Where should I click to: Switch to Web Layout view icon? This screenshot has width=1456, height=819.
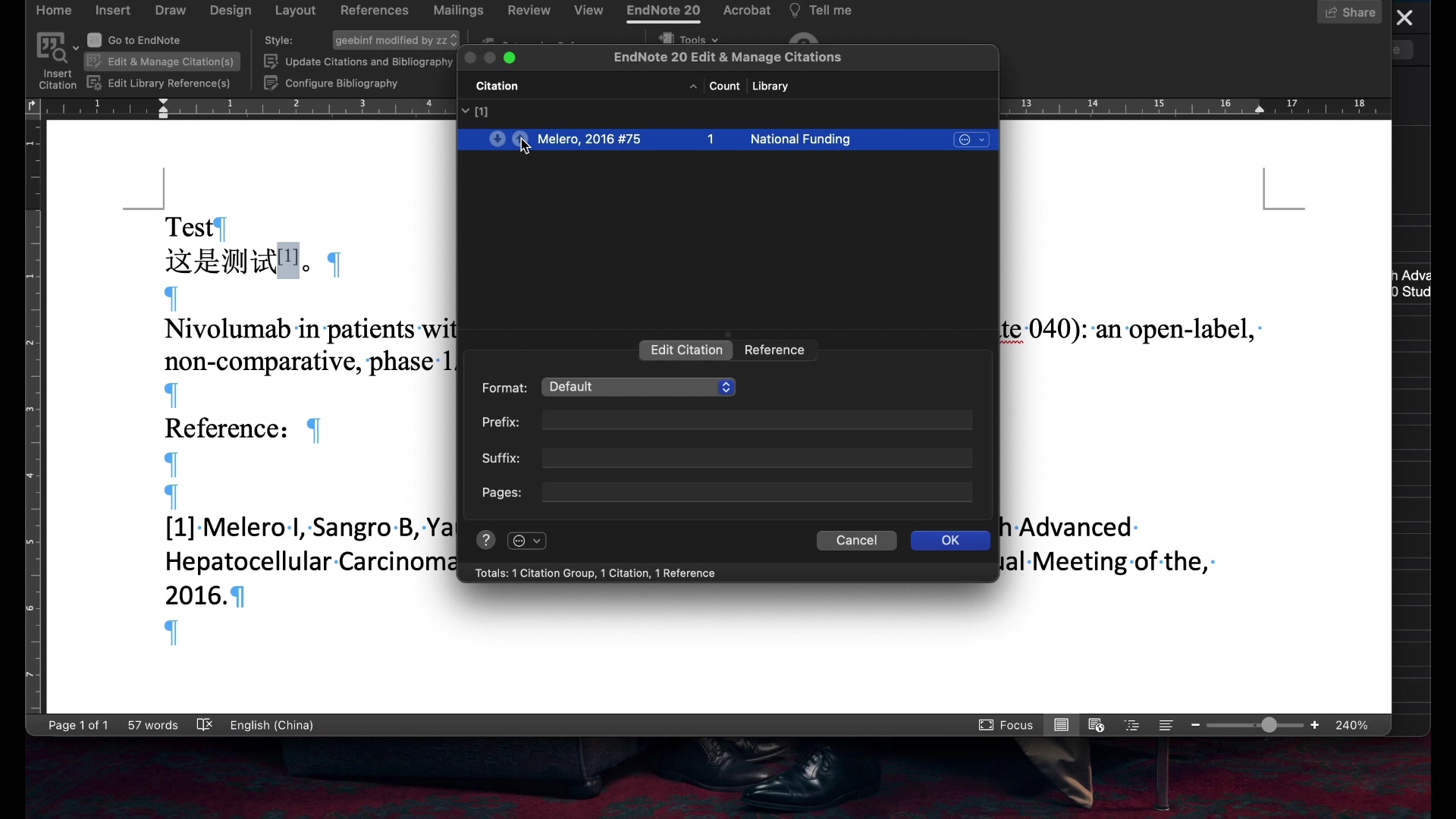point(1097,726)
